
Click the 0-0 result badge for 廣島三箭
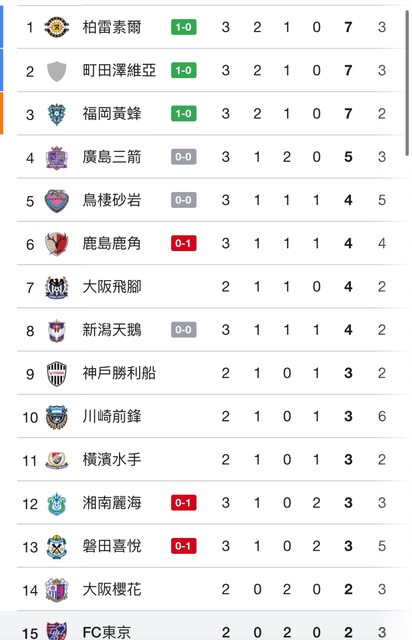[x=183, y=157]
